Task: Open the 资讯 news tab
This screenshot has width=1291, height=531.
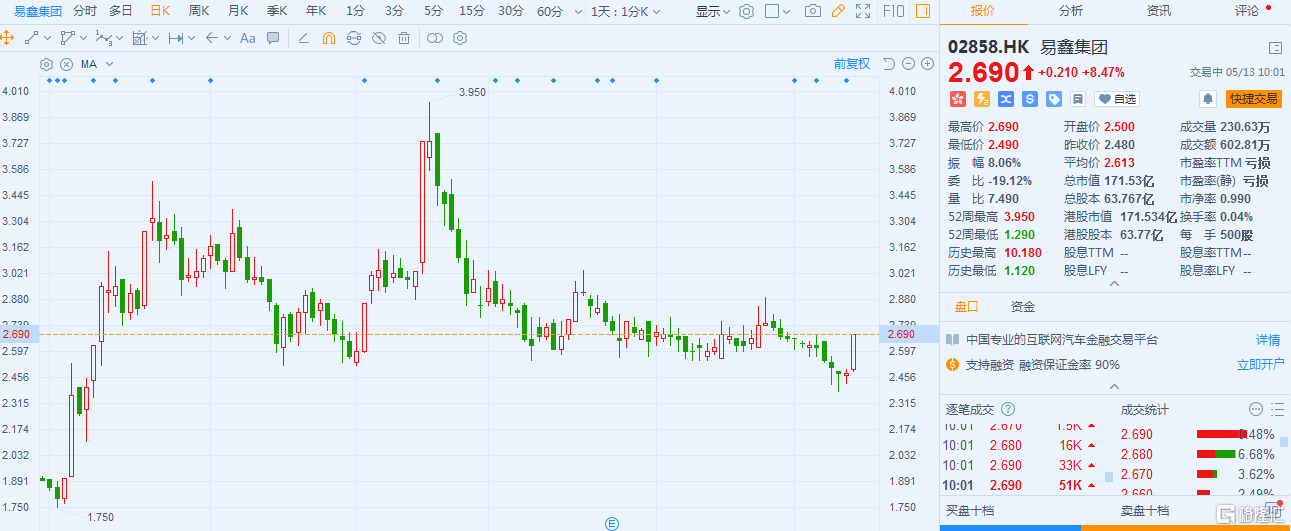Action: (x=1159, y=11)
